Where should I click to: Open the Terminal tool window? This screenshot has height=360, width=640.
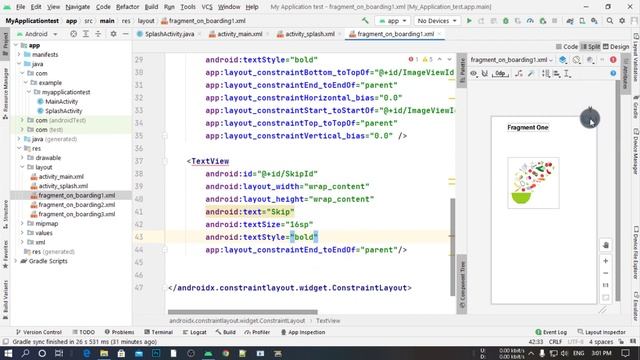click(x=159, y=332)
